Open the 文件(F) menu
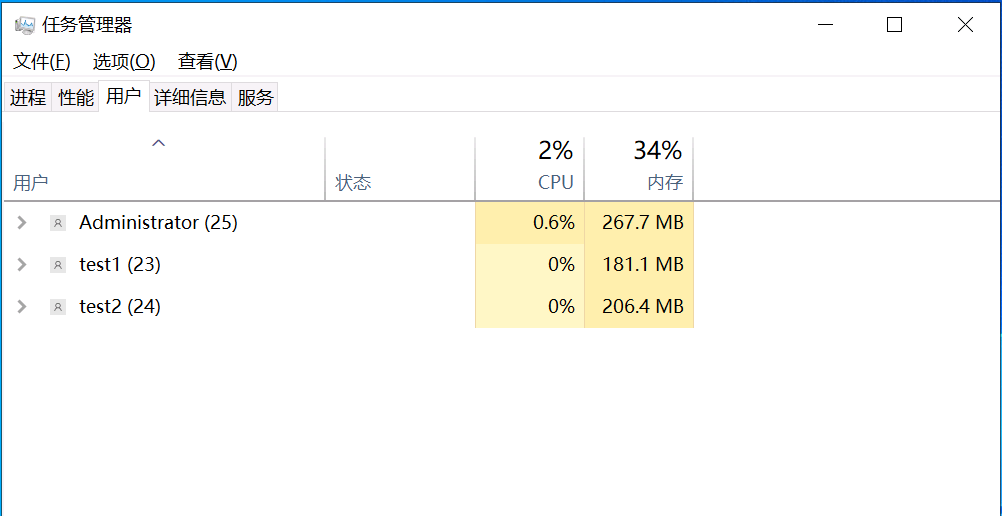 pyautogui.click(x=42, y=62)
